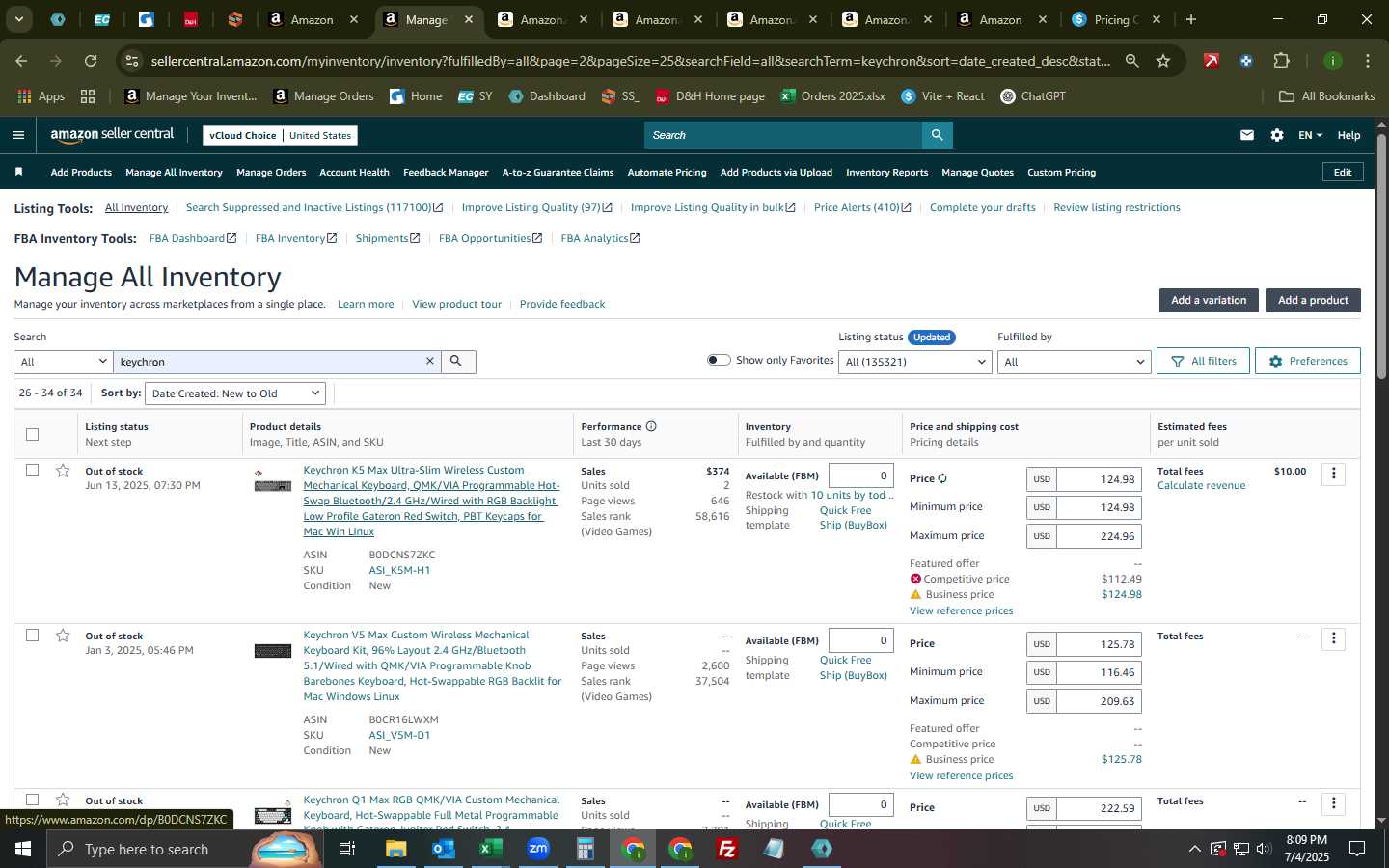
Task: Click the Add a variation button
Action: tap(1209, 300)
